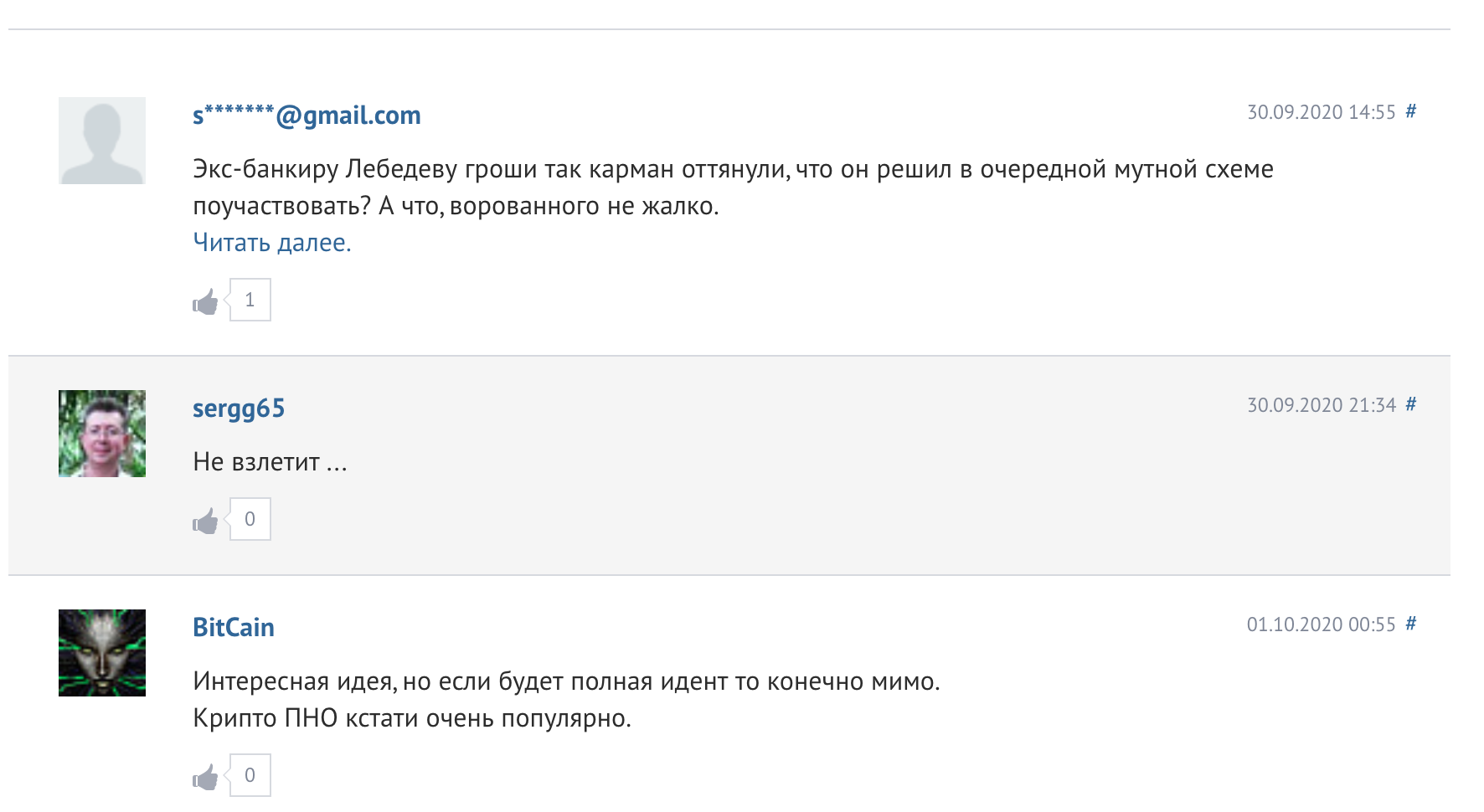
Task: Like the s*******@gmail.com comment with thumbs-up
Action: click(205, 301)
